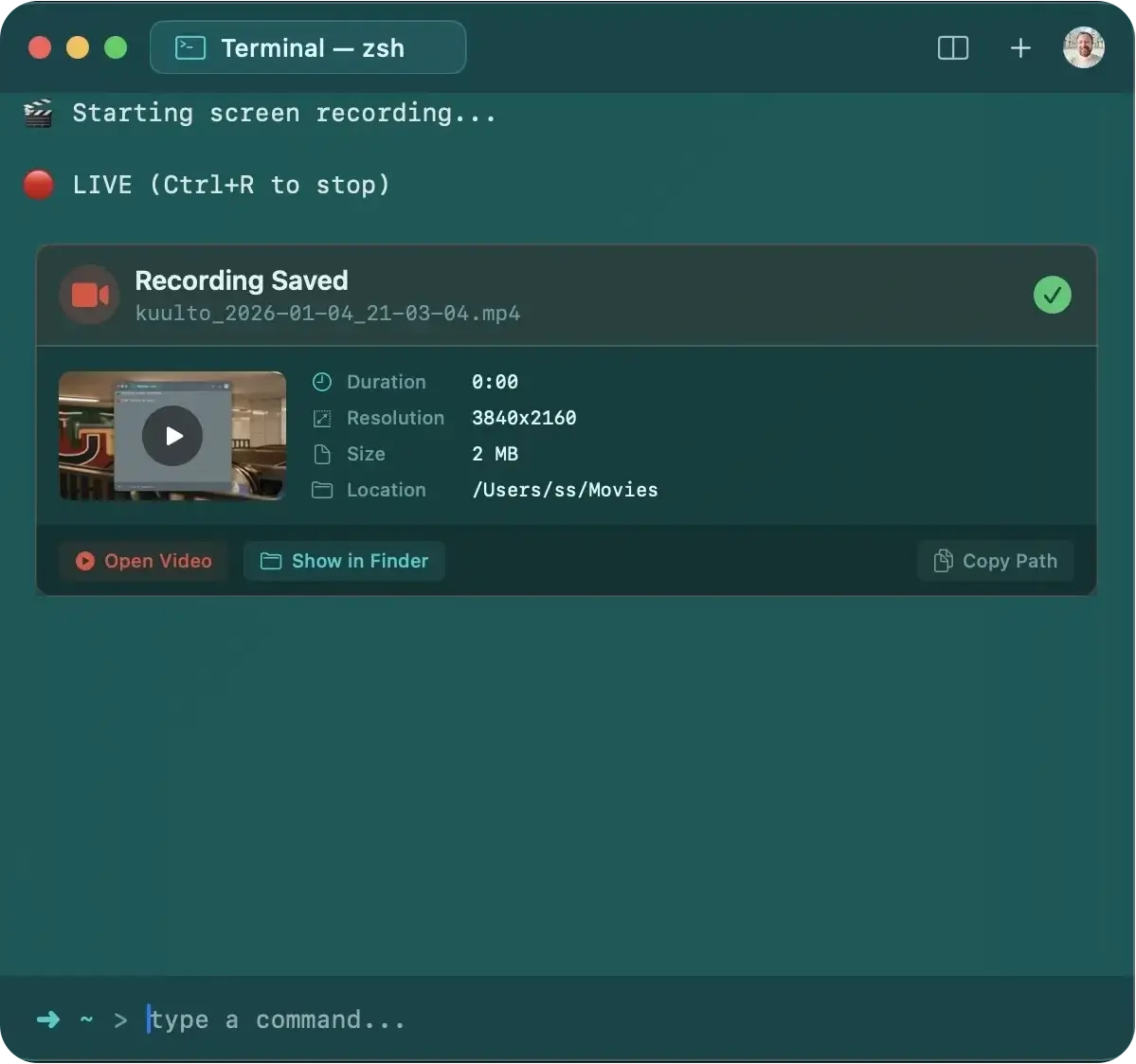This screenshot has width=1136, height=1064.
Task: Click the terminal icon in the title tab
Action: tap(189, 47)
